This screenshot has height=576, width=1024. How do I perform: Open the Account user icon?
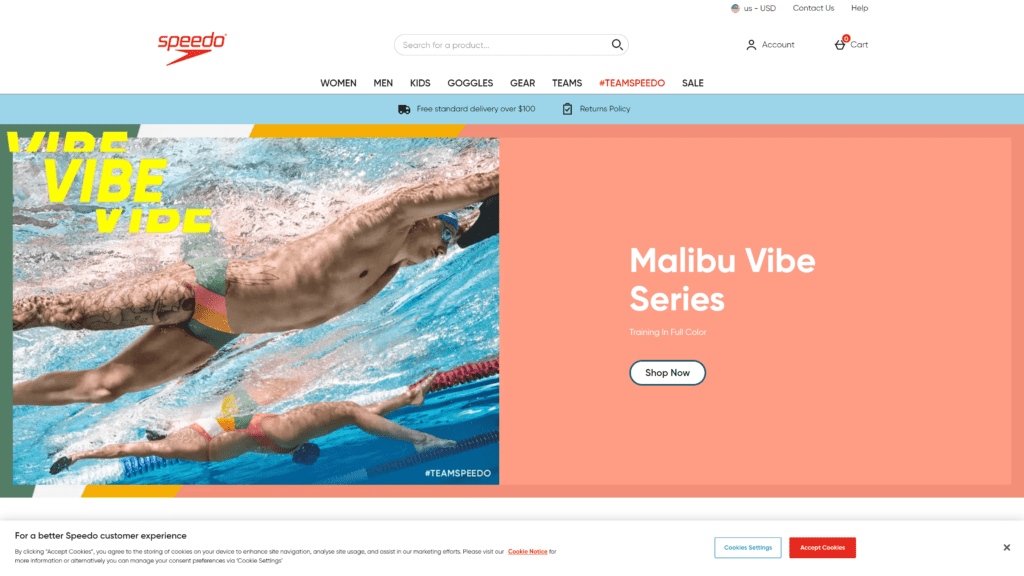(x=751, y=45)
